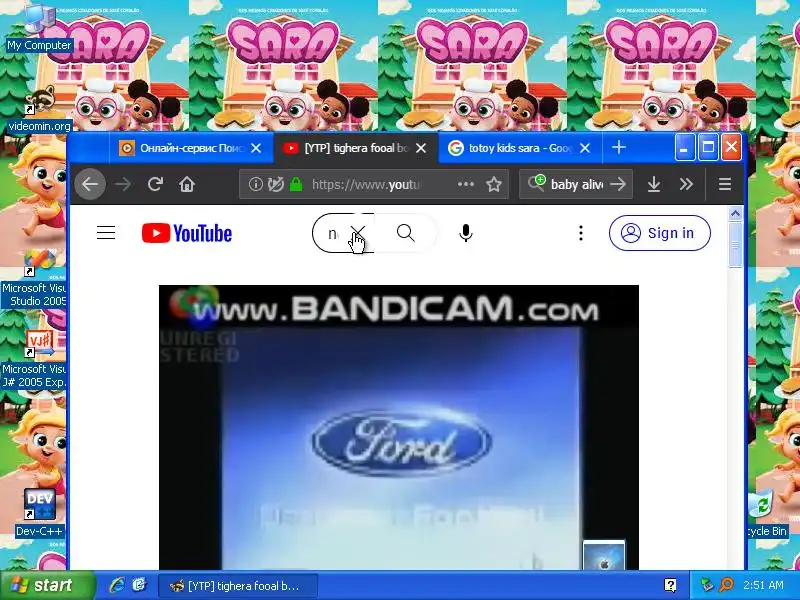This screenshot has width=800, height=600.
Task: Close the totoy kids sara tab
Action: coord(585,148)
